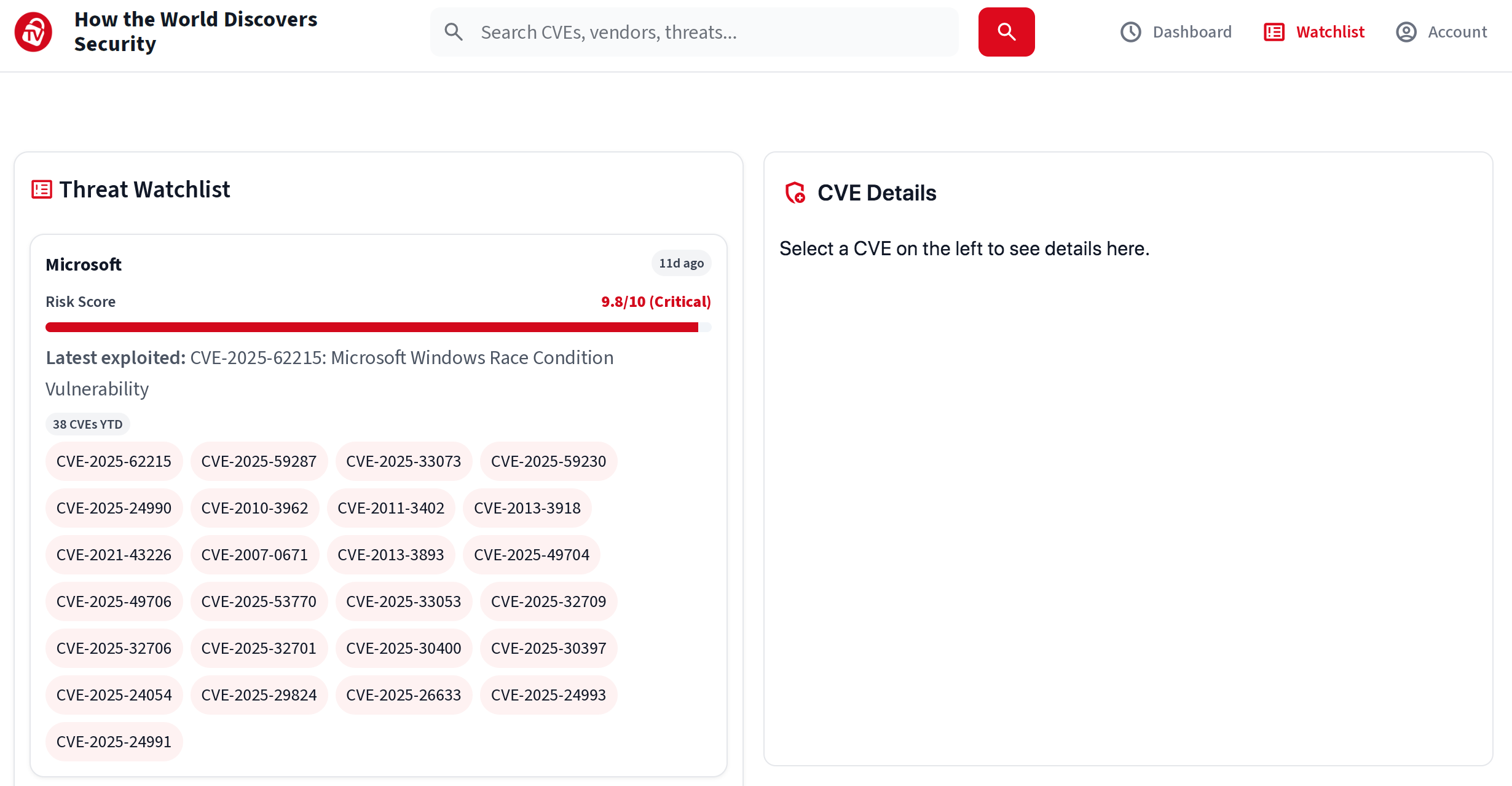Image resolution: width=1512 pixels, height=786 pixels.
Task: Click the CVE Details shield icon
Action: pyautogui.click(x=795, y=193)
